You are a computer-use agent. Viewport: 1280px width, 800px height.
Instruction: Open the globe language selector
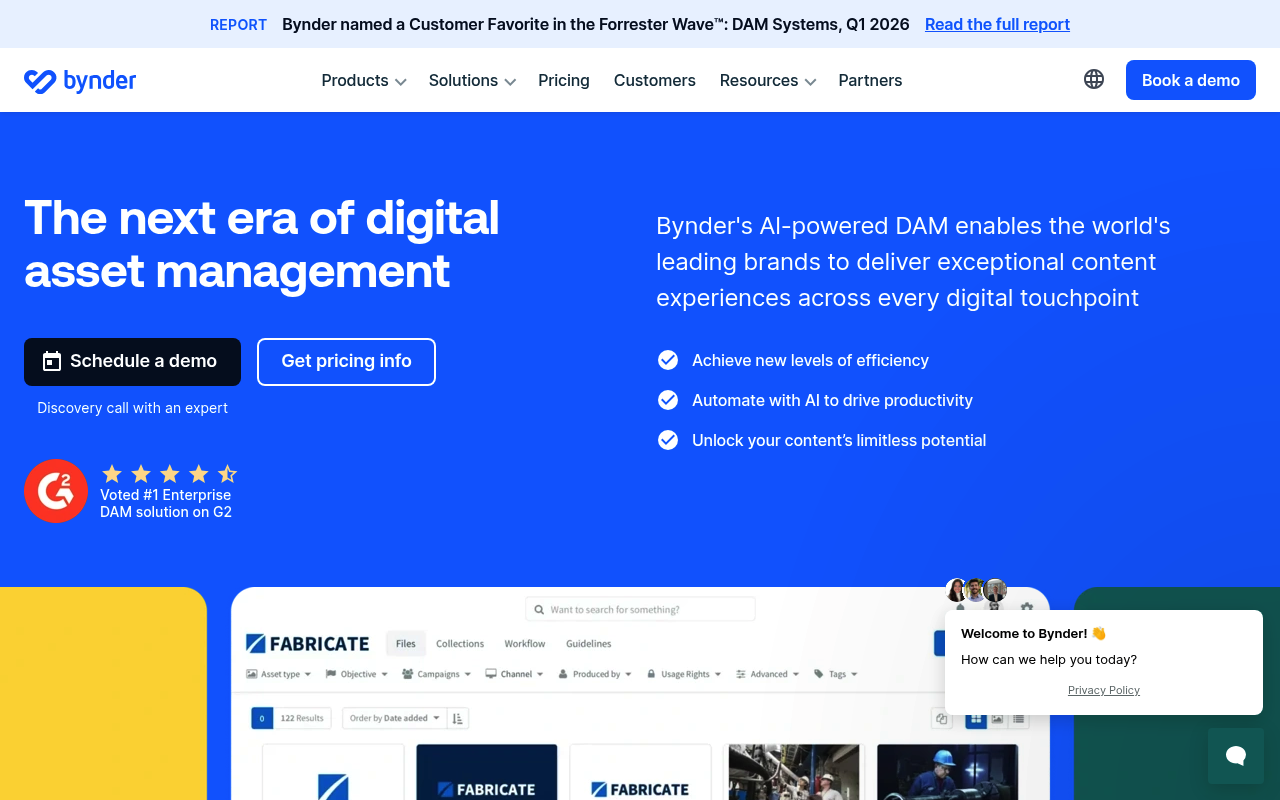(1094, 79)
